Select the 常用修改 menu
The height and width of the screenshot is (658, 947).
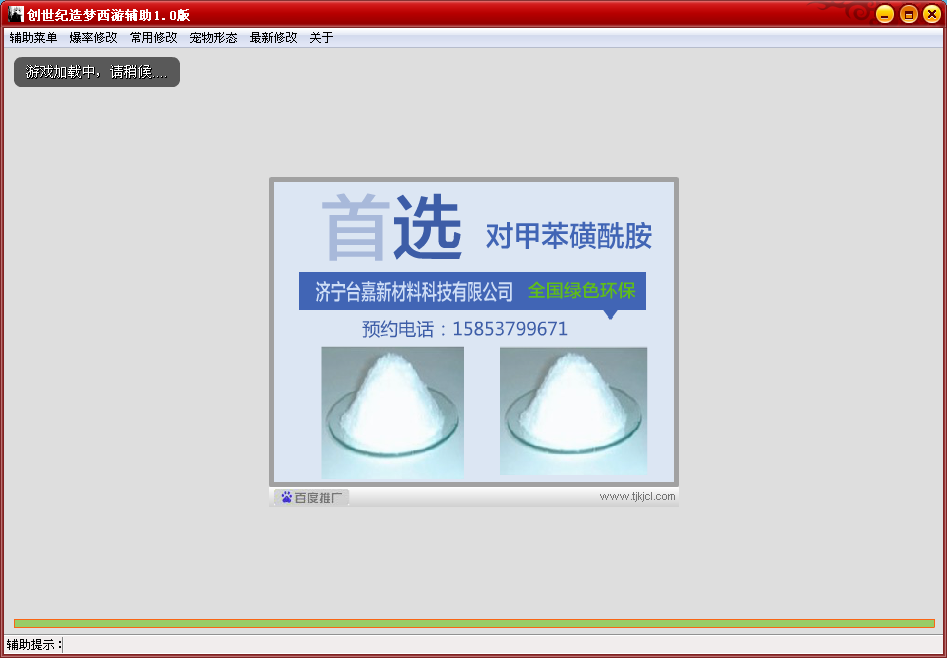click(153, 38)
